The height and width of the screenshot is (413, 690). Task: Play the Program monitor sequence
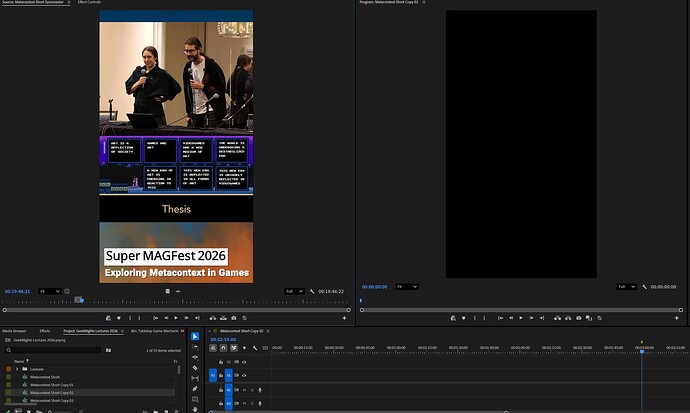(x=521, y=318)
